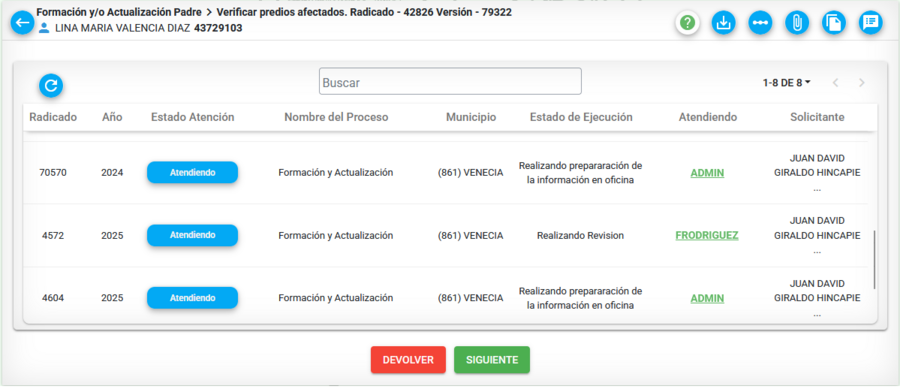Refresh the table with reload icon
The width and height of the screenshot is (900, 389).
51,86
